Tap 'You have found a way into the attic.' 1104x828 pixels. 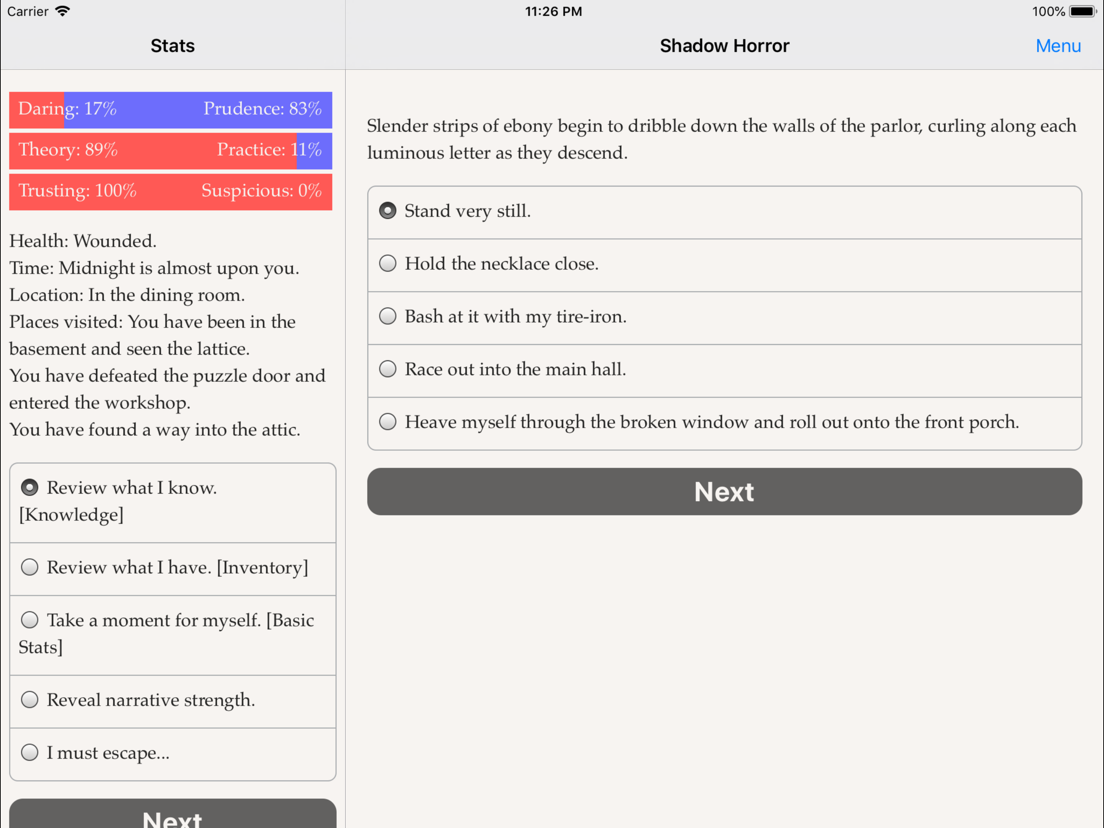coord(155,429)
